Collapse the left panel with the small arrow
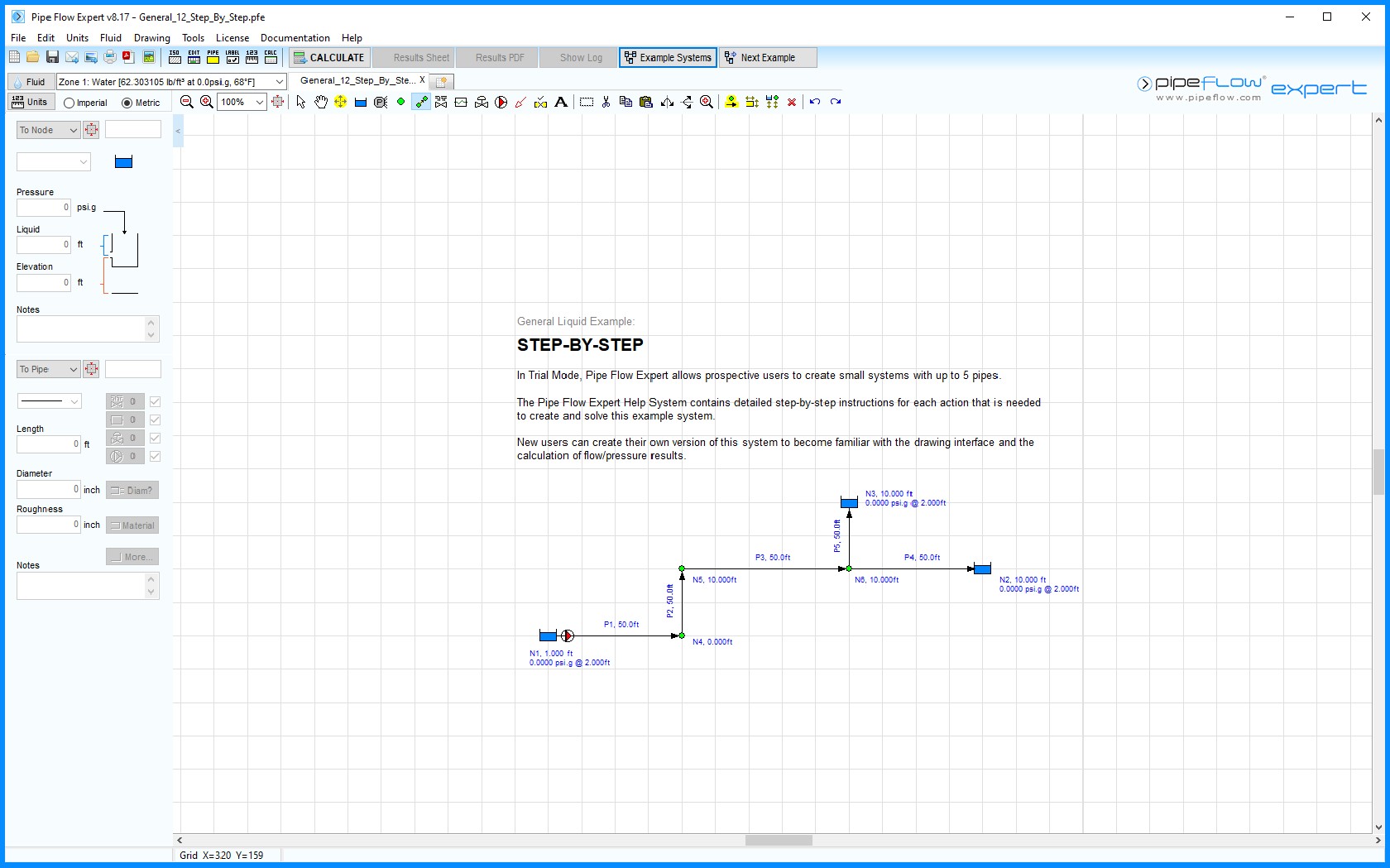This screenshot has width=1390, height=868. click(x=178, y=131)
